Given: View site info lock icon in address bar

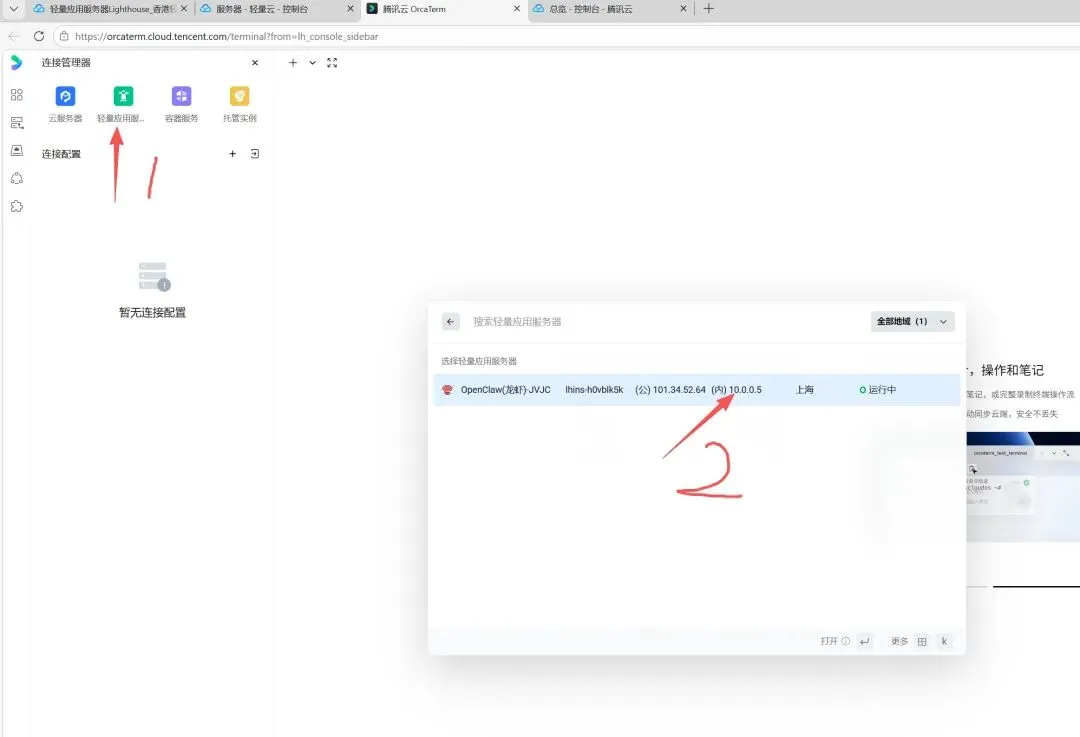Looking at the screenshot, I should 64,37.
